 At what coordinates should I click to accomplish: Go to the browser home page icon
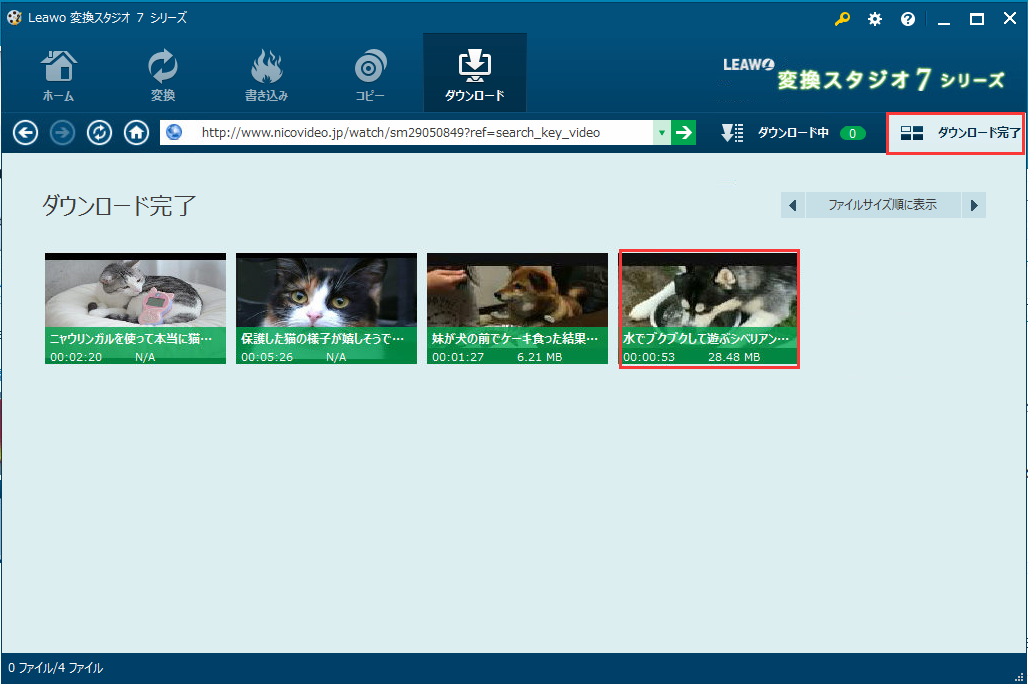click(x=136, y=132)
